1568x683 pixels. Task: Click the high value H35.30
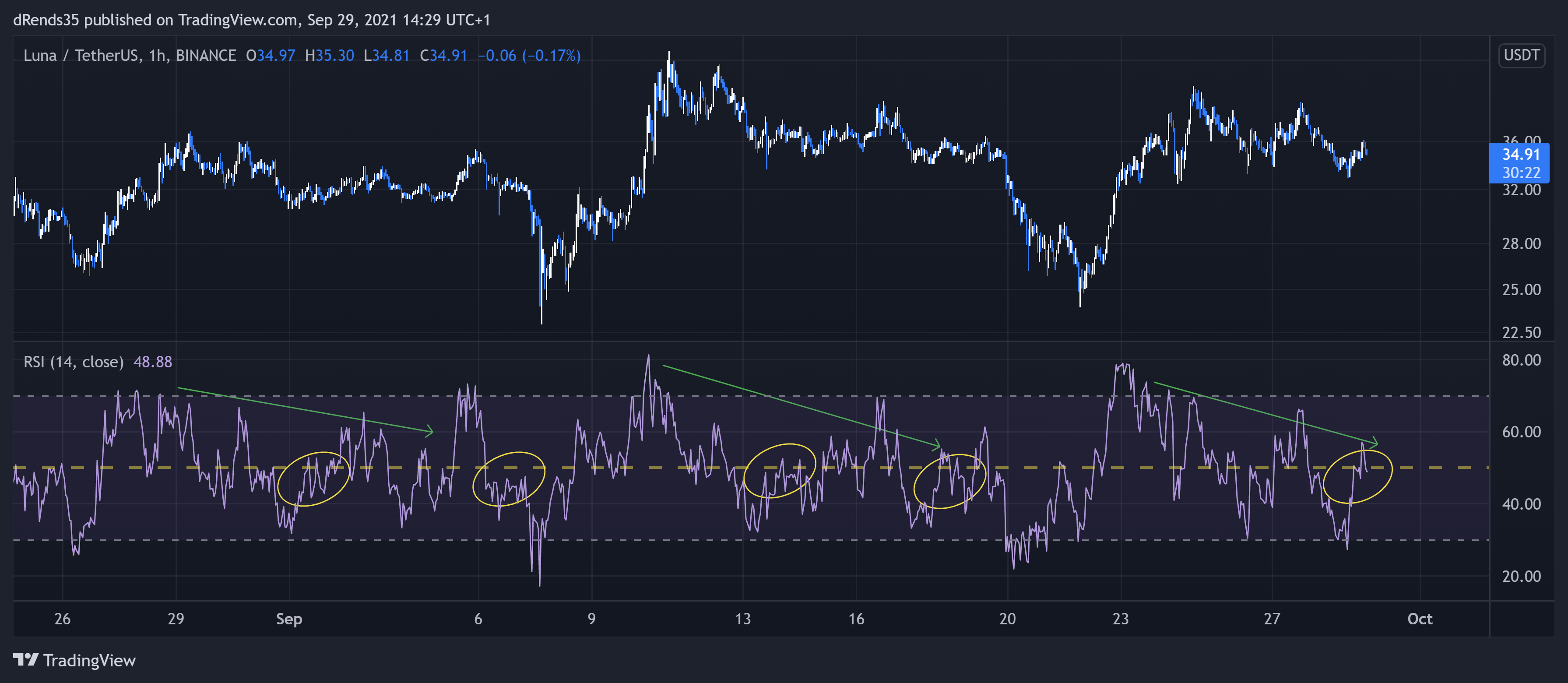coord(329,56)
